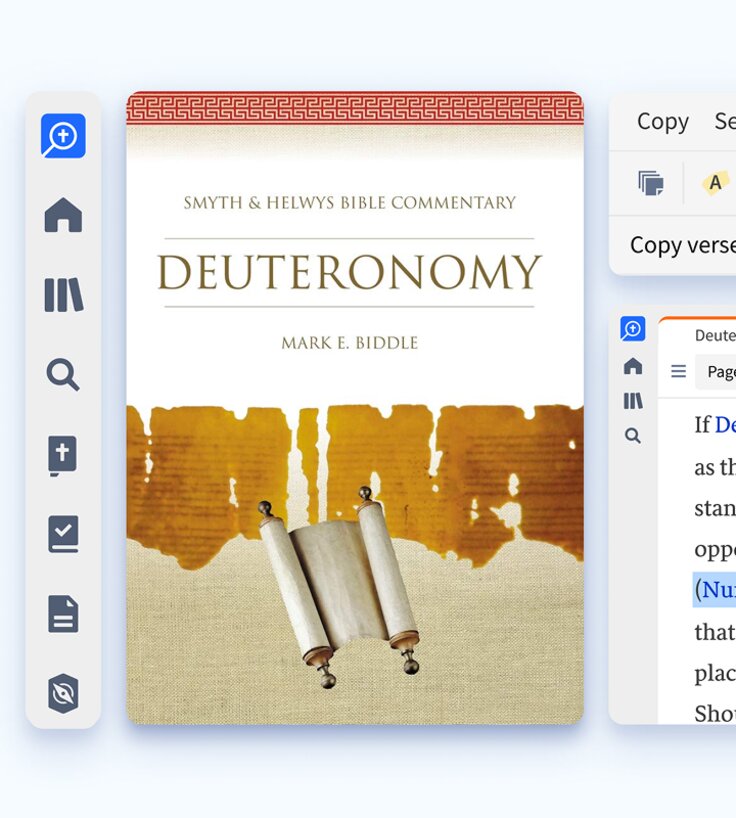Click small Library icon in app window
The width and height of the screenshot is (736, 818).
pyautogui.click(x=633, y=401)
